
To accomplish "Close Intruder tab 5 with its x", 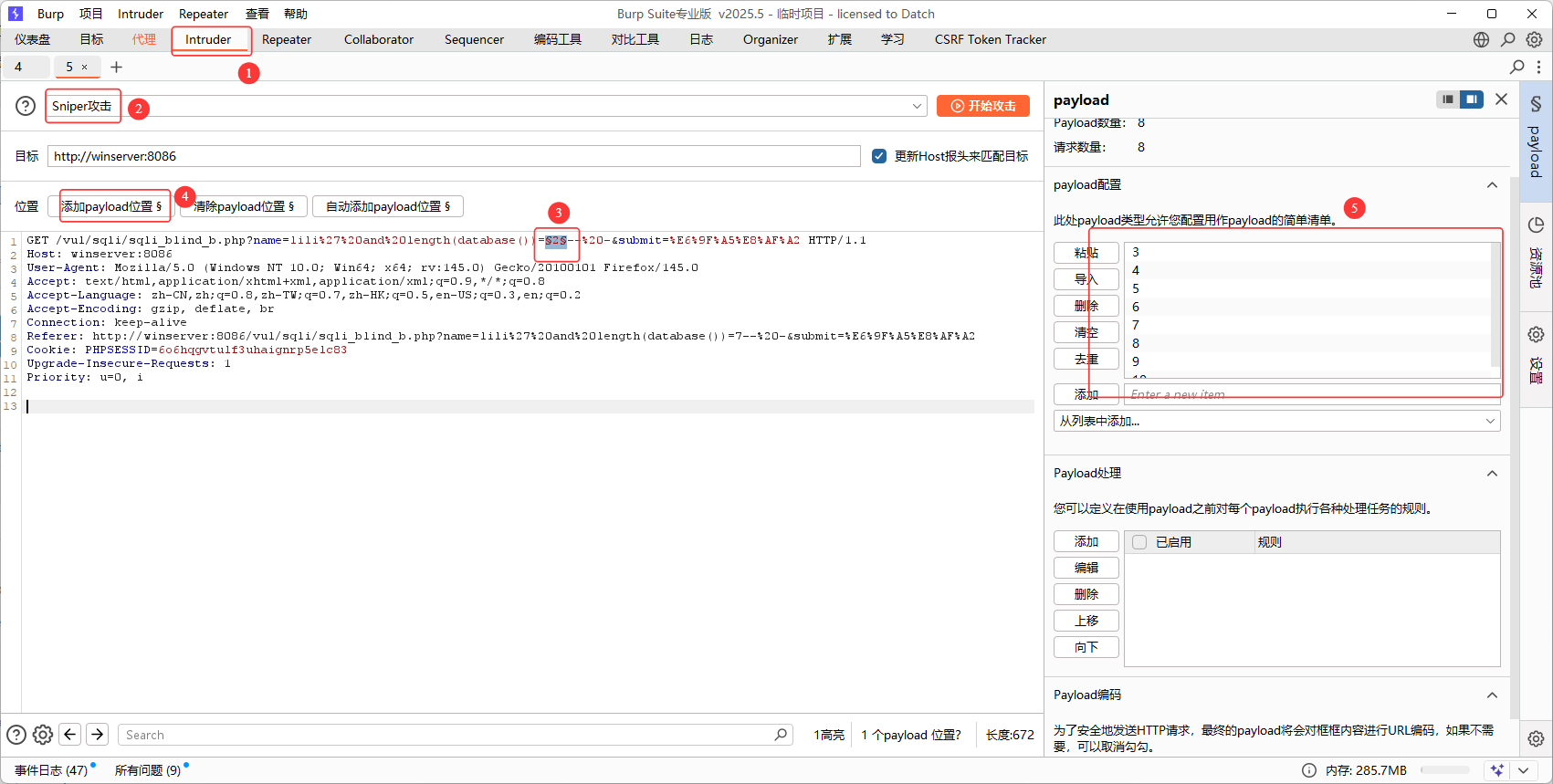I will click(x=84, y=67).
